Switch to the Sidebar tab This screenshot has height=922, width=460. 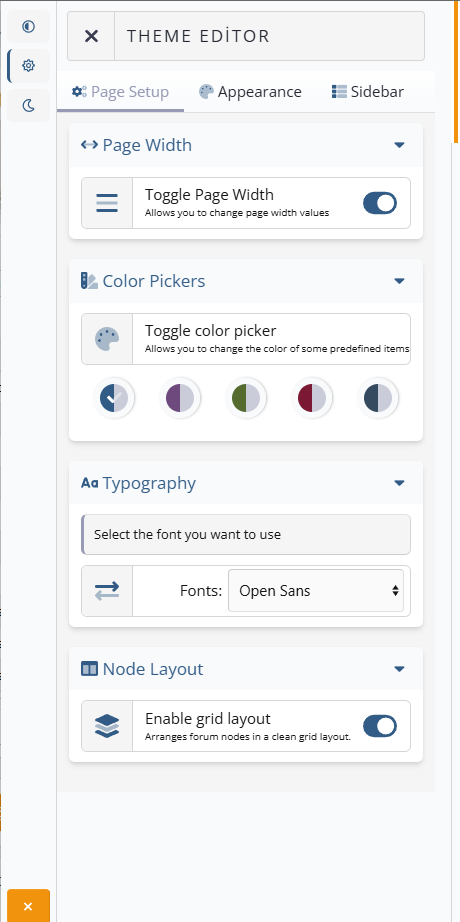tap(368, 92)
